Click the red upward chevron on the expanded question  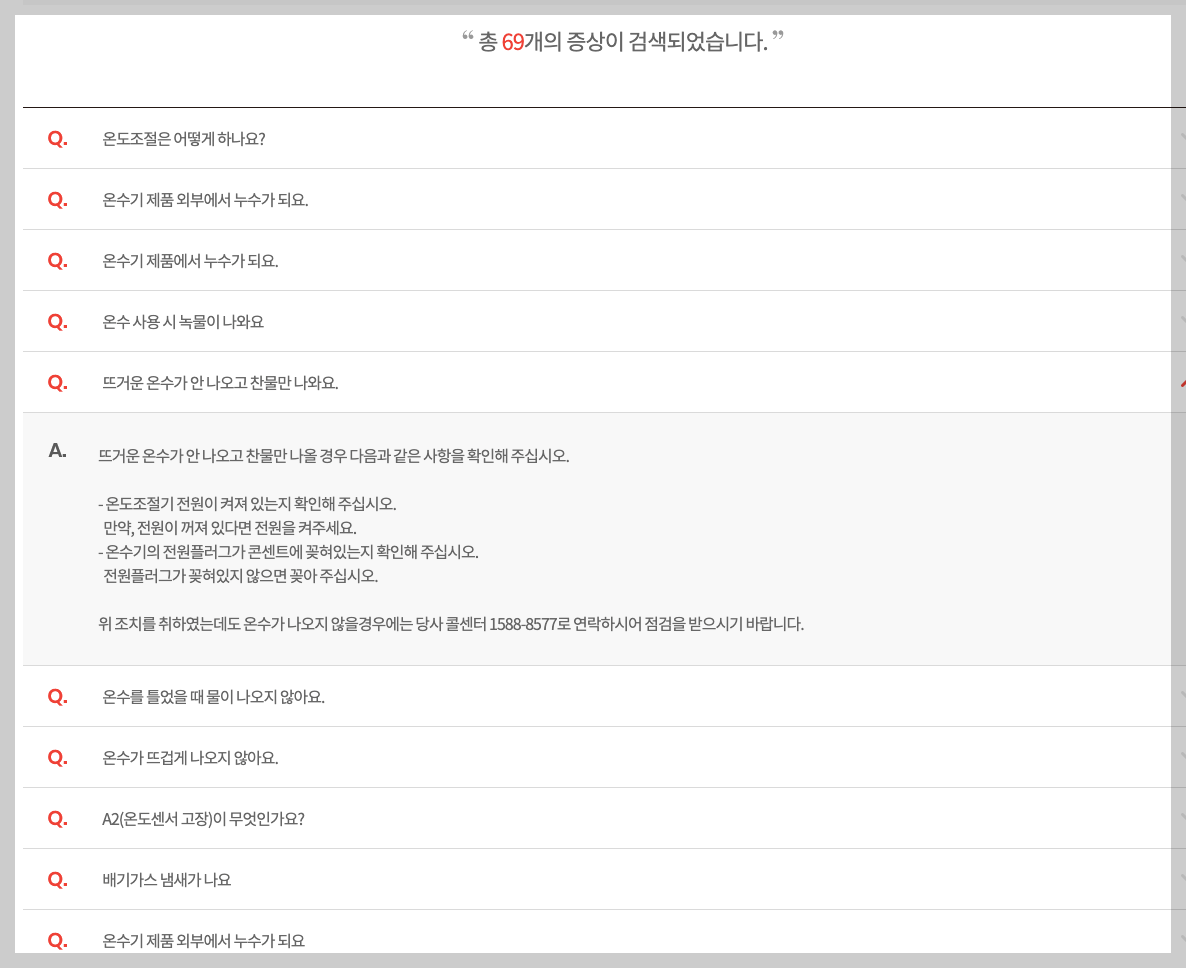click(1184, 382)
